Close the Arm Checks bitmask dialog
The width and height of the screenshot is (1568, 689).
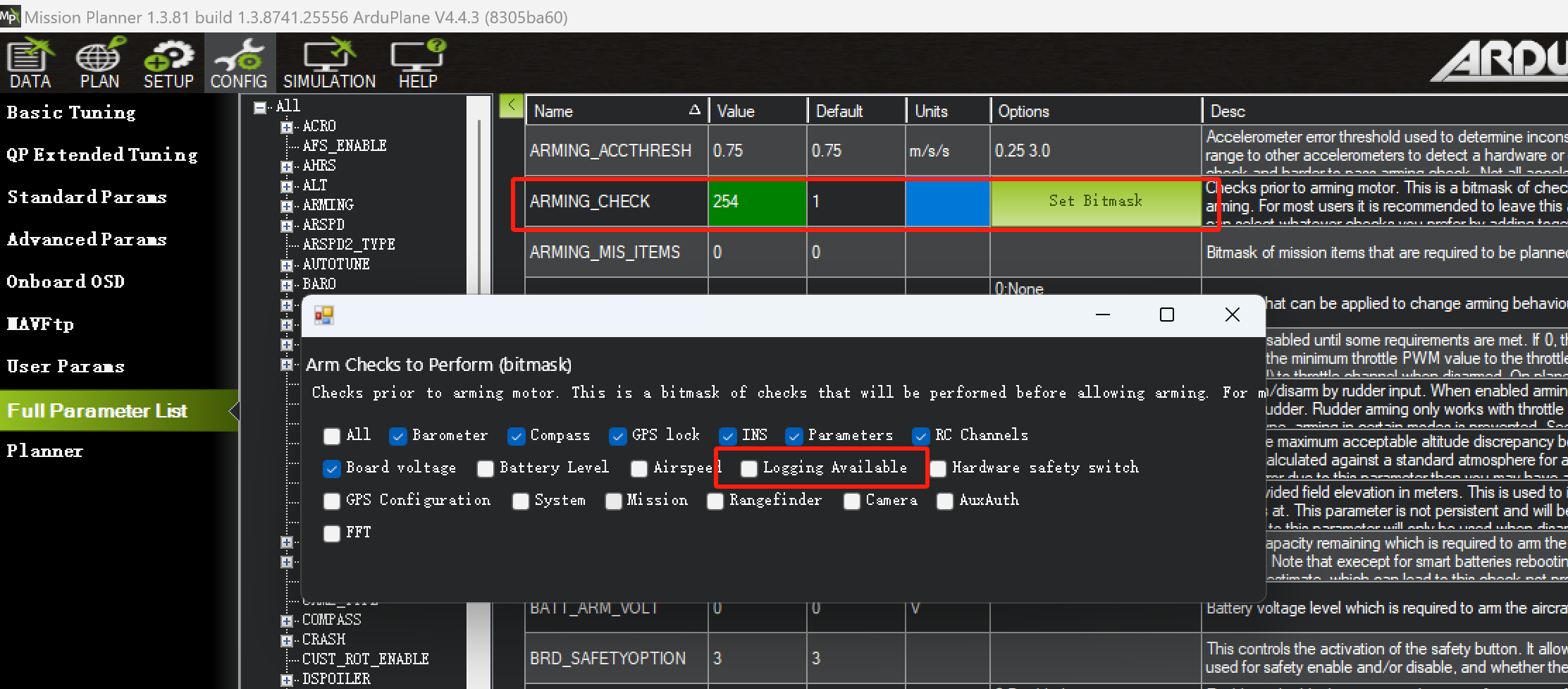(1232, 315)
